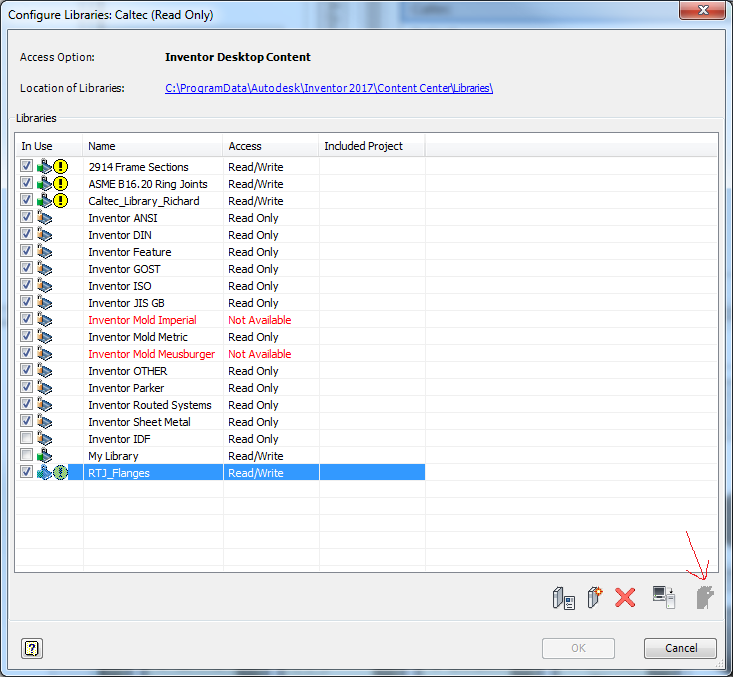Click the green status icon beside RTJ_Flanges
Screen dimensions: 733x678
click(60, 473)
